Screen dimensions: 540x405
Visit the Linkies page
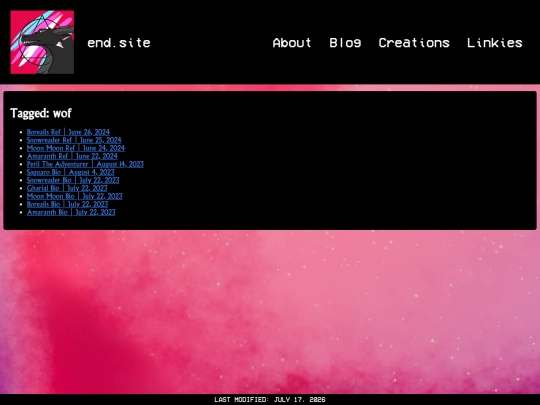tap(495, 43)
